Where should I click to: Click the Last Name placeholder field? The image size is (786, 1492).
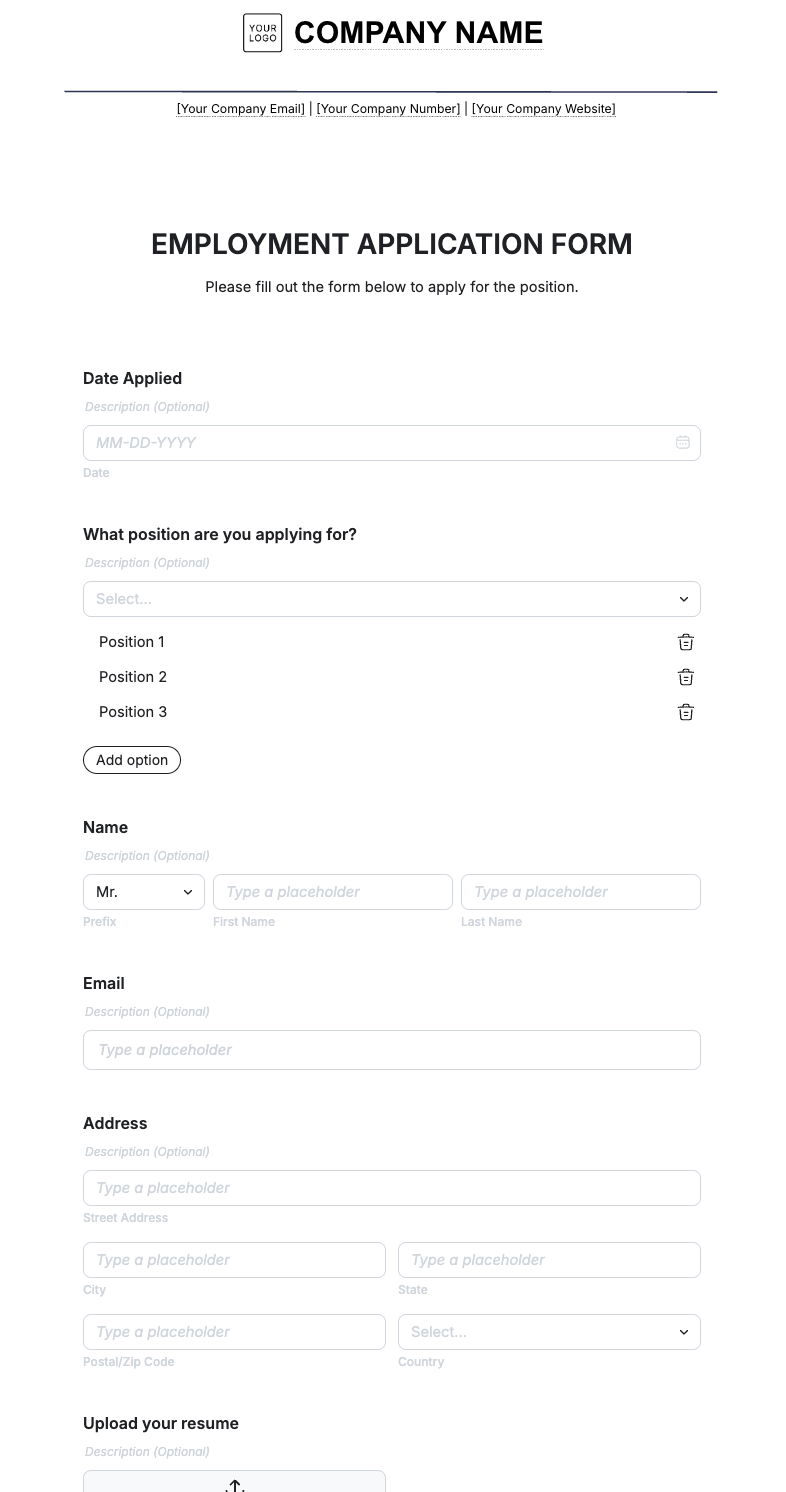[580, 891]
